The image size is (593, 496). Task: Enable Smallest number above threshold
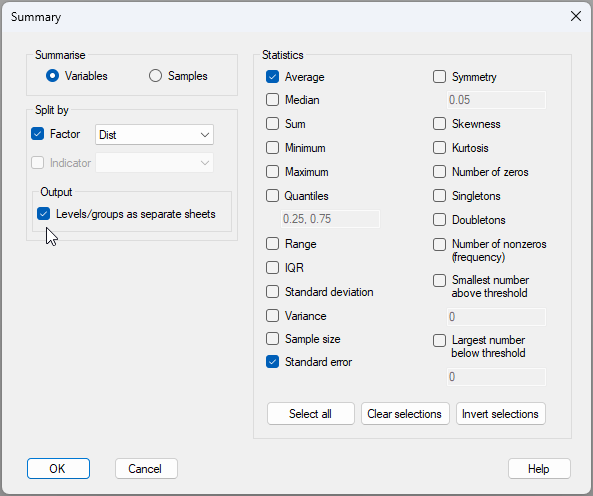click(x=439, y=281)
